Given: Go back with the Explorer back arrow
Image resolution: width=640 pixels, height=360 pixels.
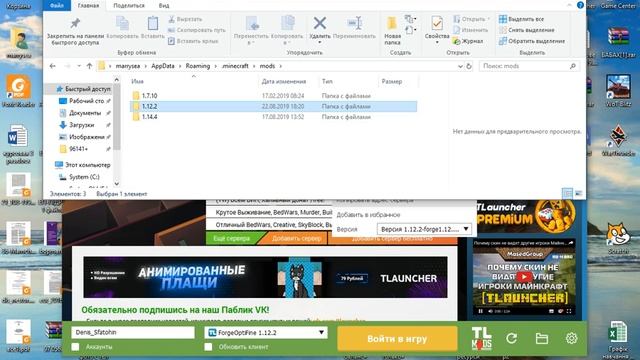Looking at the screenshot, I should click(x=52, y=66).
